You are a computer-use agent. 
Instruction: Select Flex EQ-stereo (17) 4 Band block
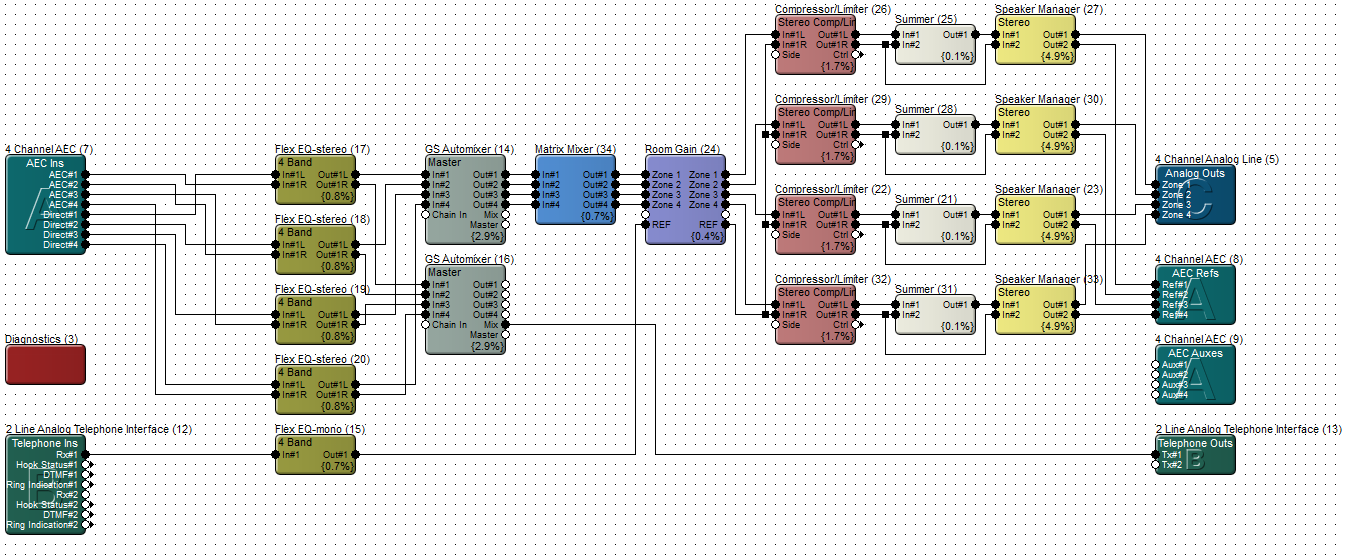click(315, 179)
